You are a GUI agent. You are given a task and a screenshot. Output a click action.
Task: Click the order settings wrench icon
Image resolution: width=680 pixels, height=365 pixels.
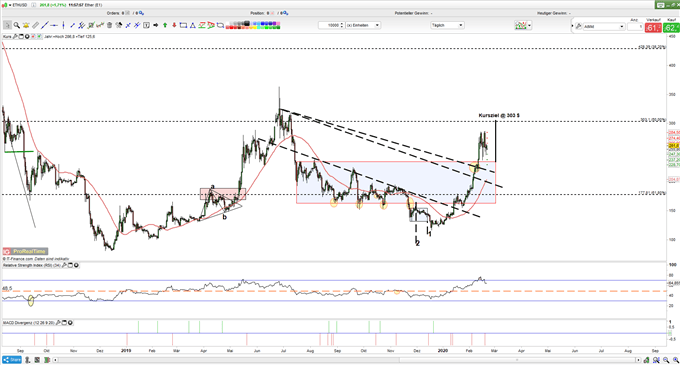pos(579,26)
